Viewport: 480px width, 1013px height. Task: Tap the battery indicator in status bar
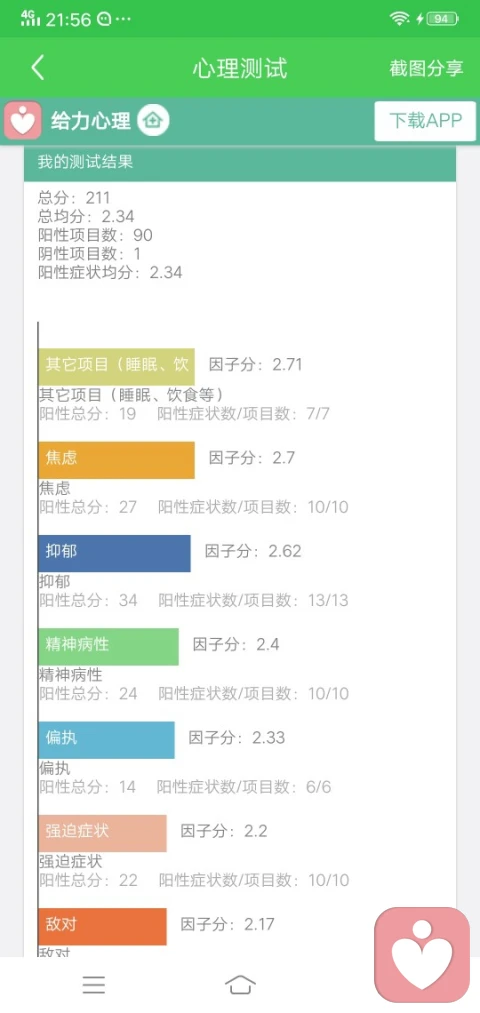pyautogui.click(x=442, y=19)
